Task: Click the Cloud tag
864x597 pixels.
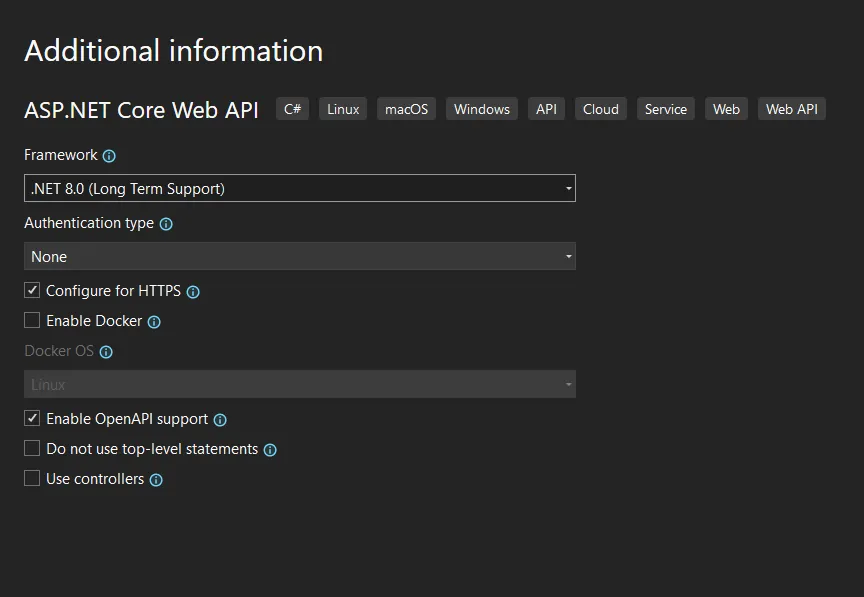Action: point(600,108)
